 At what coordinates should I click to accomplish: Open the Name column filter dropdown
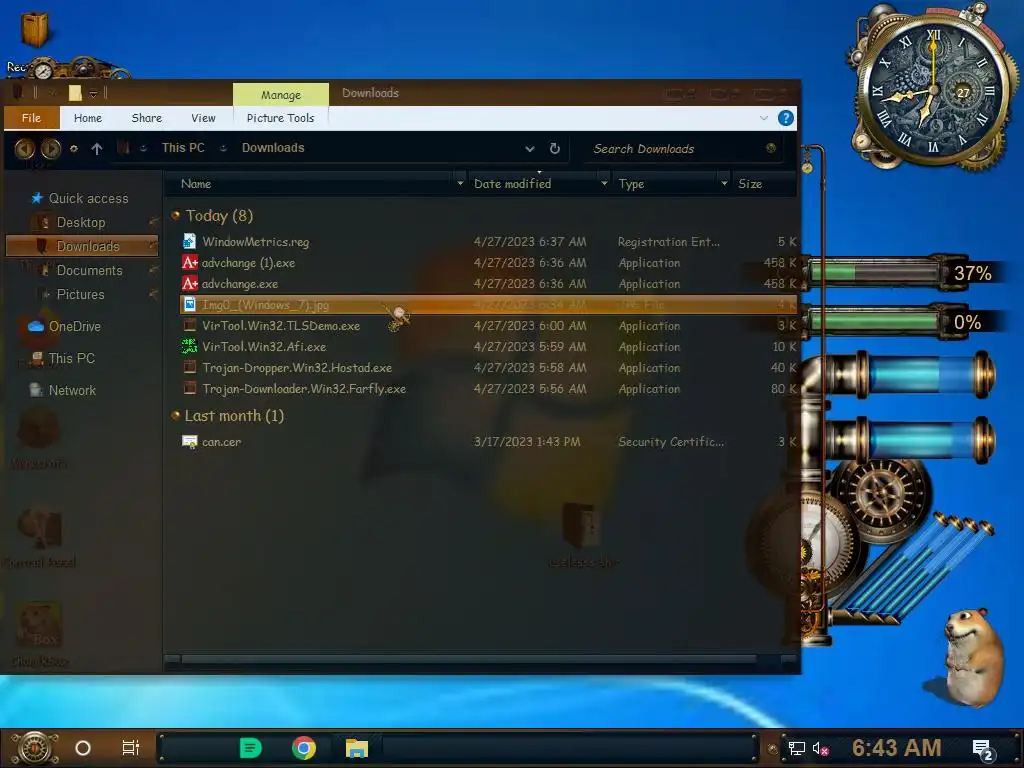tap(460, 184)
